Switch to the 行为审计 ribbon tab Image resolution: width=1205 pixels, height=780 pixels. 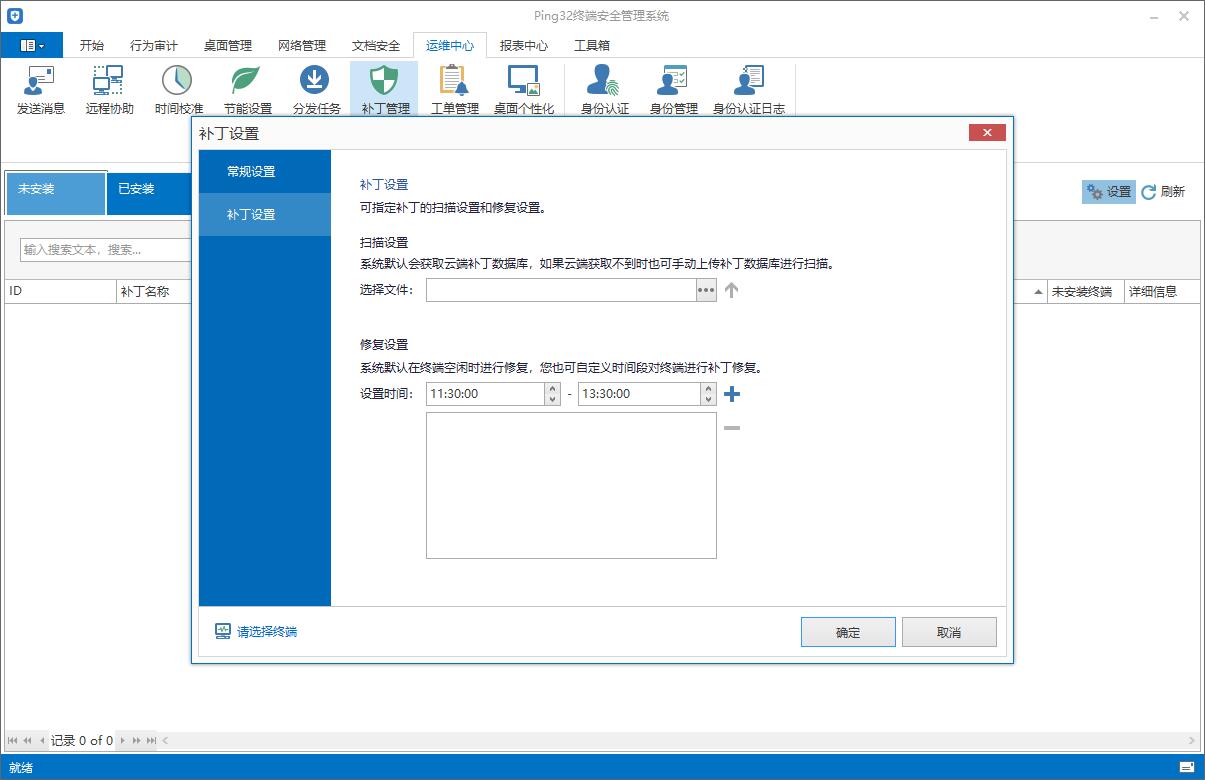(x=154, y=45)
